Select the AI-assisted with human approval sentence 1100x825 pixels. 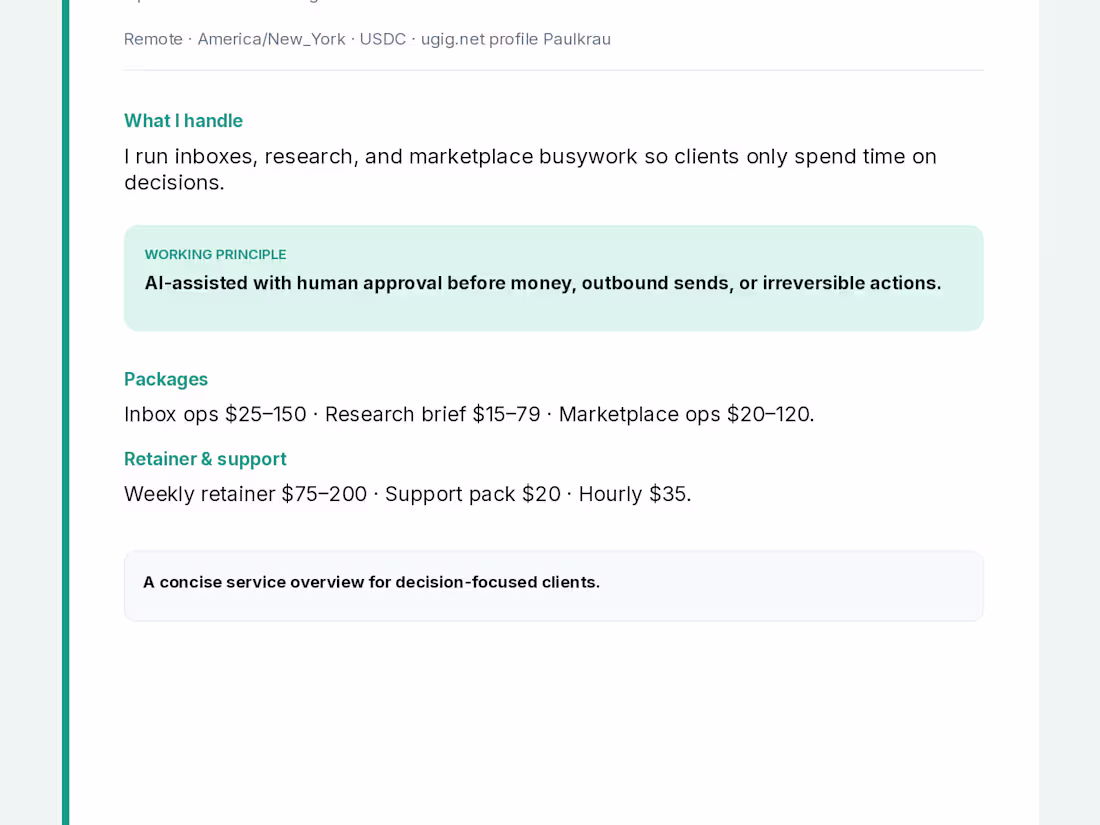pyautogui.click(x=543, y=283)
